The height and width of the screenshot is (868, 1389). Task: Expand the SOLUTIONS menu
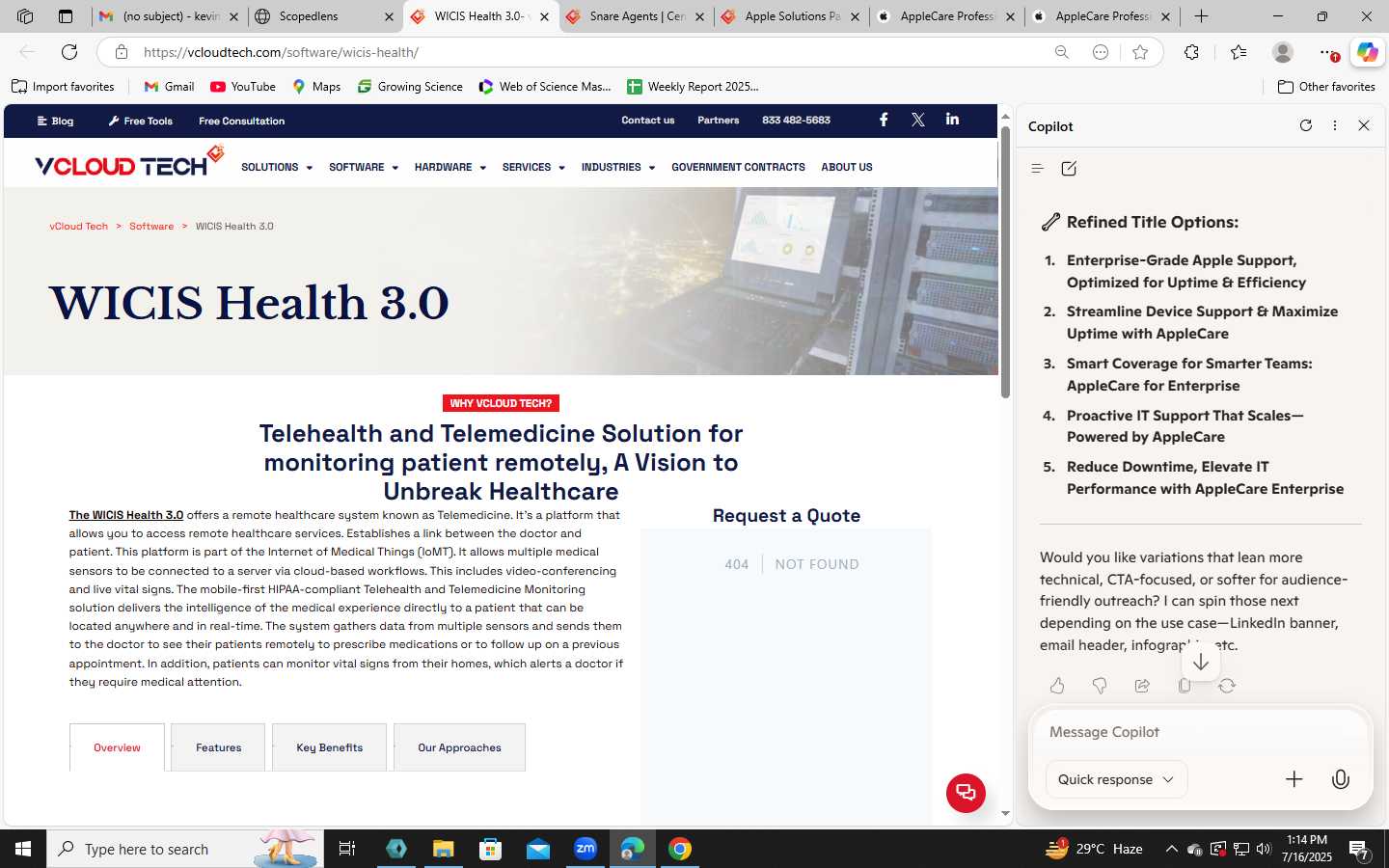277,167
